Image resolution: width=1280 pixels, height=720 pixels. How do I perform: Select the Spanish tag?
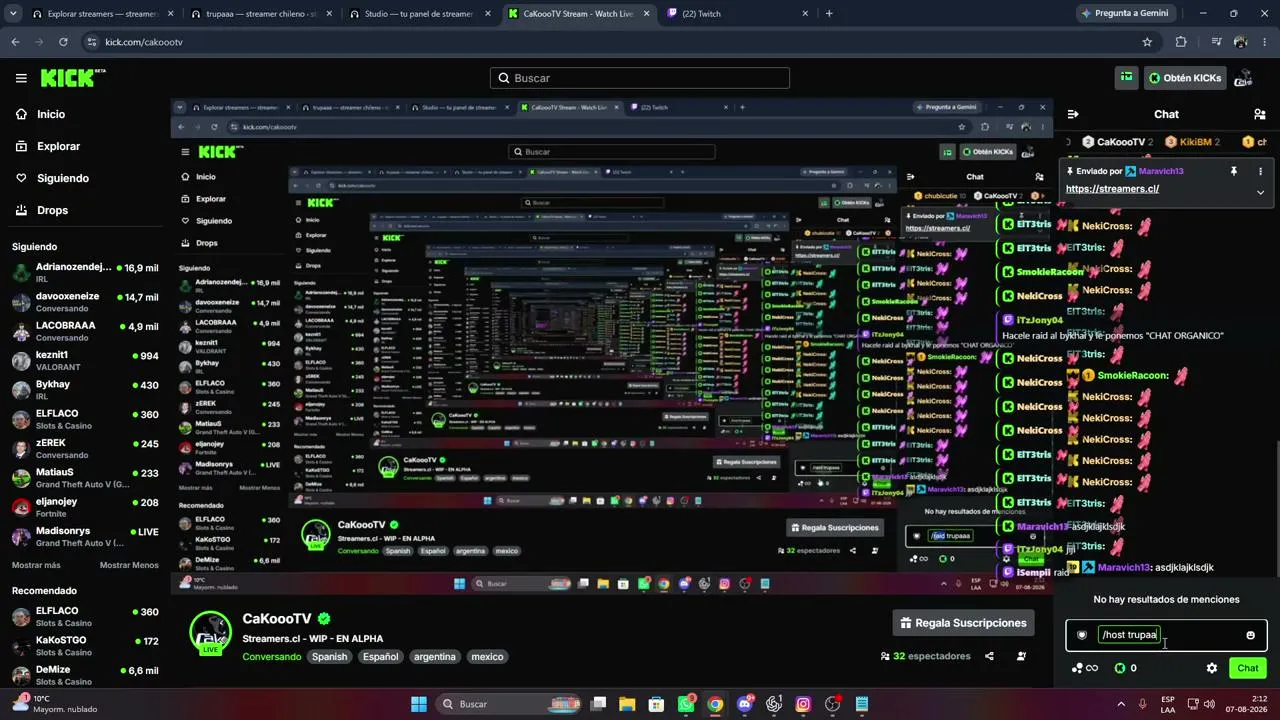click(329, 657)
